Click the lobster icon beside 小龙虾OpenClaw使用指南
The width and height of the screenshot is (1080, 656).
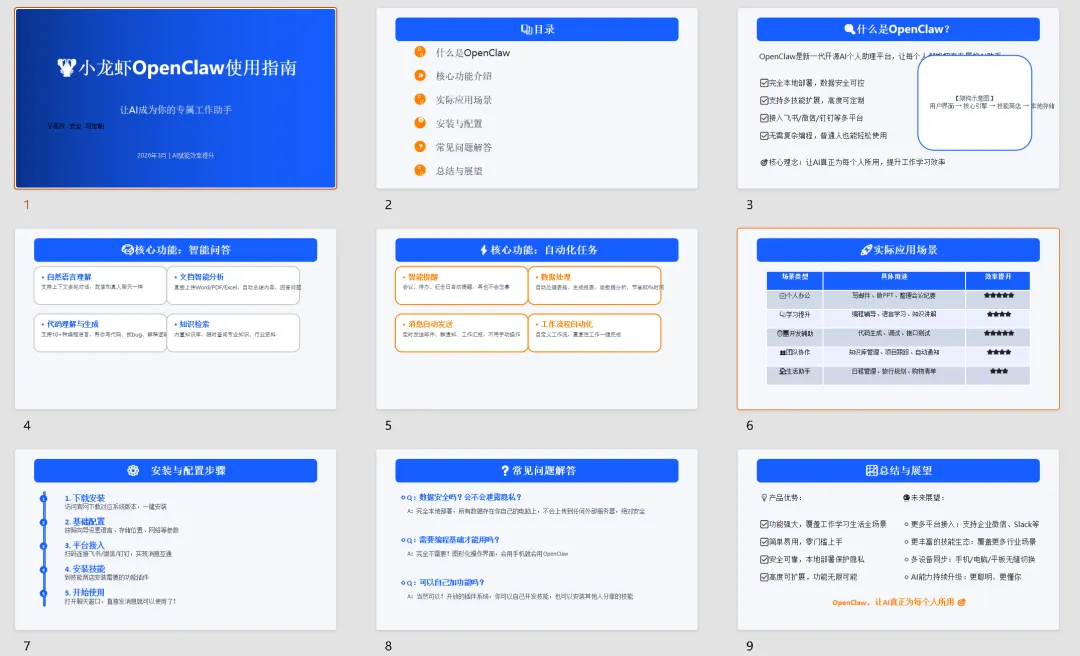[66, 68]
